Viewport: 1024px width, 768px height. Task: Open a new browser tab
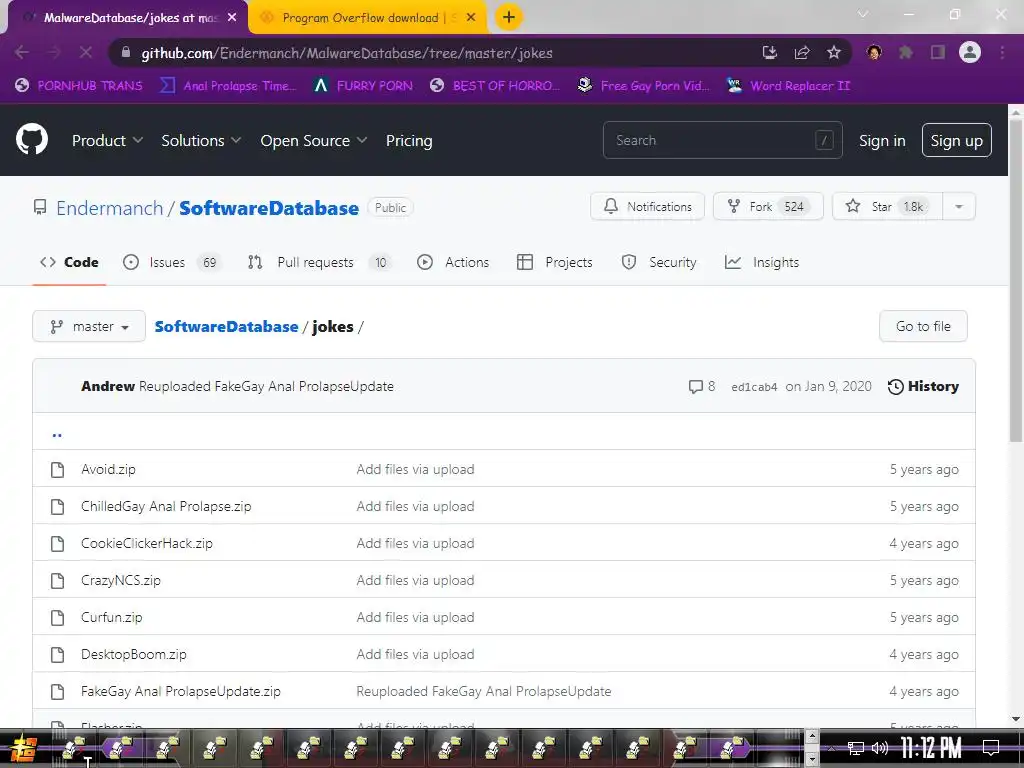click(509, 17)
